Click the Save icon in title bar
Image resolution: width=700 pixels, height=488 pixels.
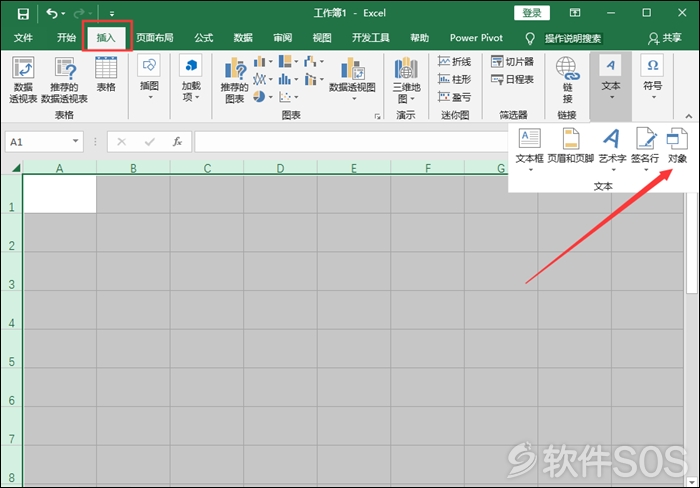[23, 13]
